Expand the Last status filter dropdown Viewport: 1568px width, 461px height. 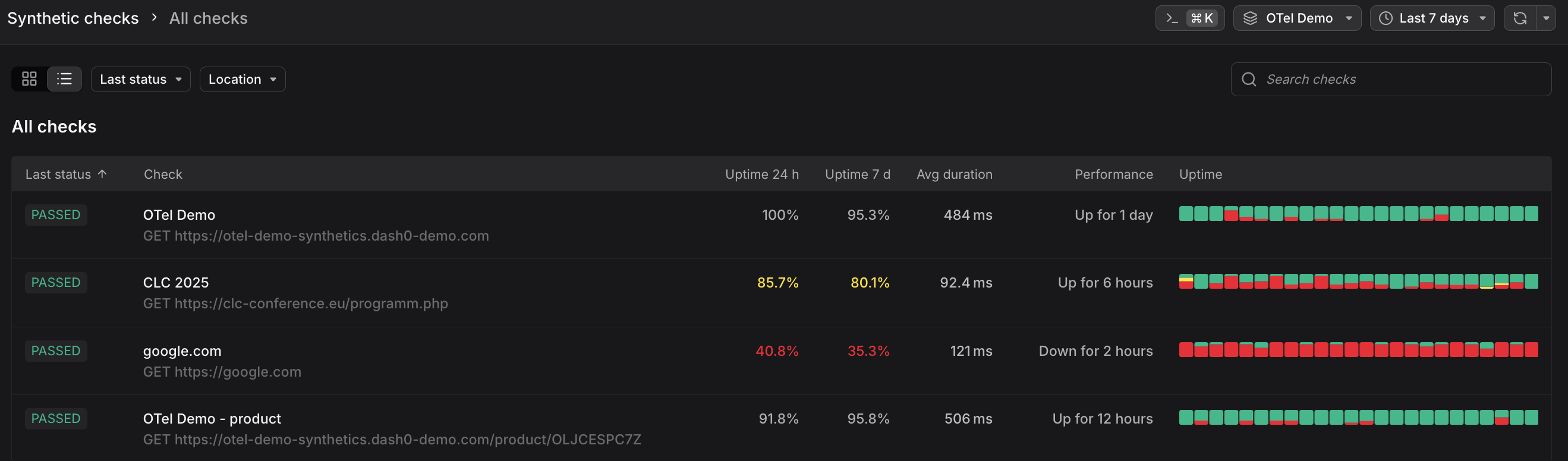coord(141,79)
